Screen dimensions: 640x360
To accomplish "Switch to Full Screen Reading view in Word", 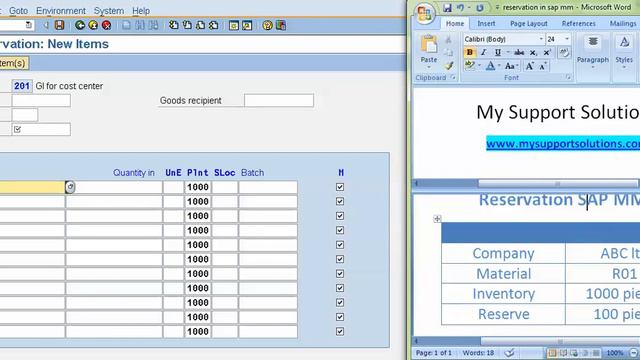I will click(563, 353).
